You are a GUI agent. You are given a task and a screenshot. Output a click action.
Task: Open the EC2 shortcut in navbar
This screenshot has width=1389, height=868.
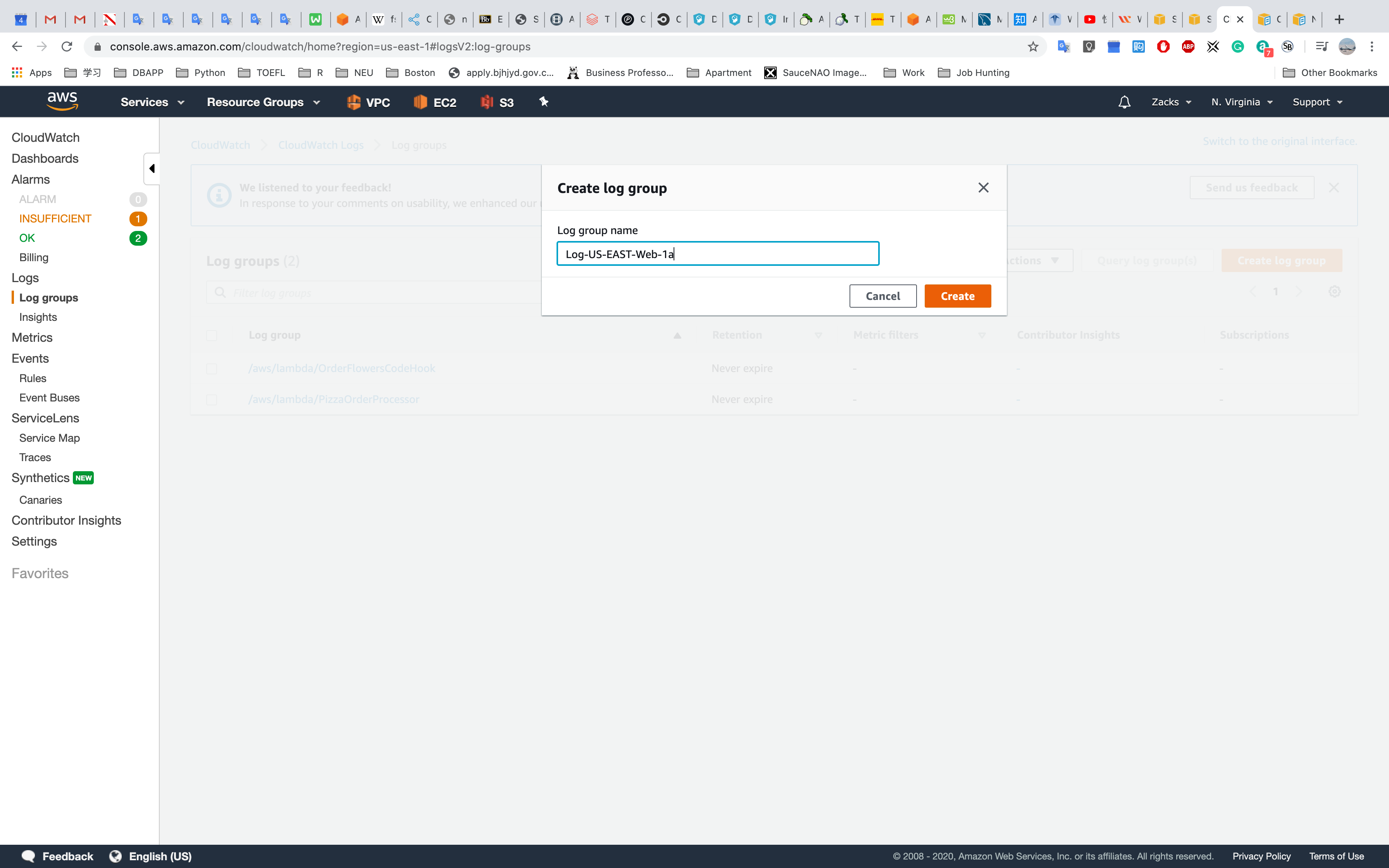435,102
